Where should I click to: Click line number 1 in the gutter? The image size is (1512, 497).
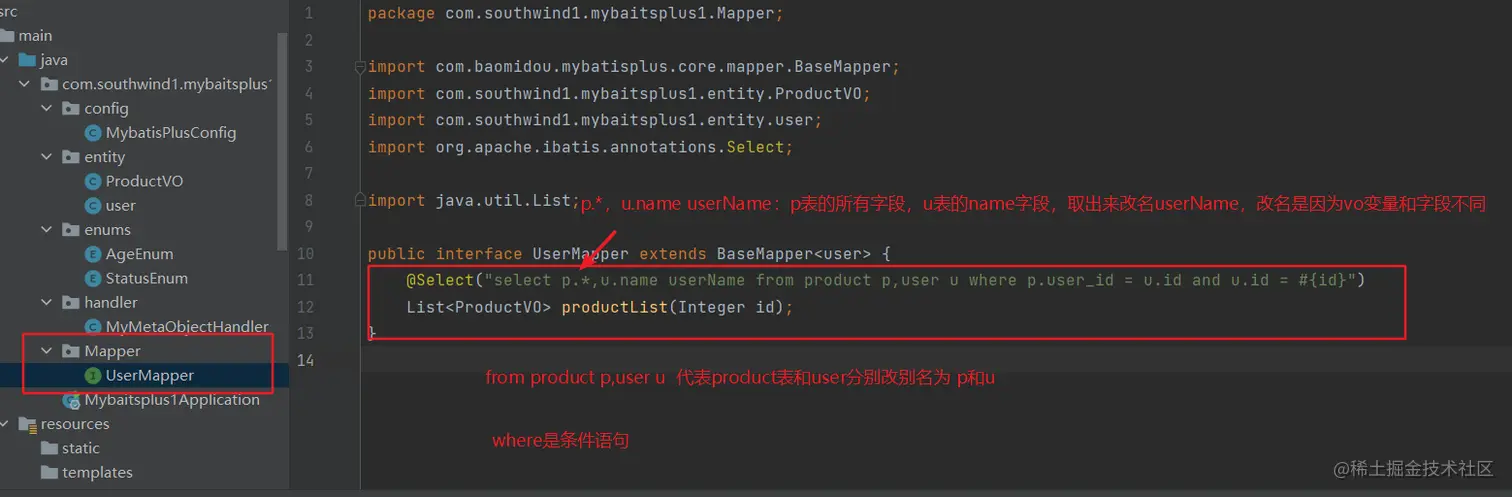[x=308, y=14]
